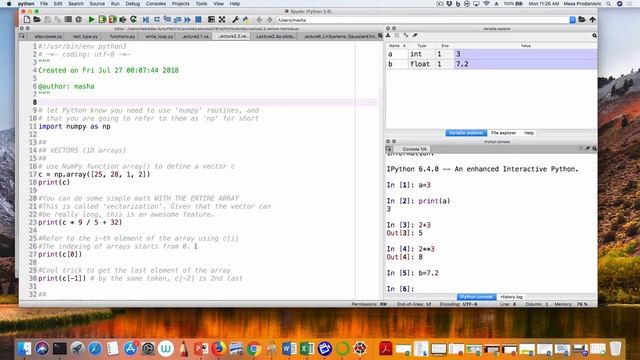Select the IPython console tab
640x360 pixels.
coord(476,297)
